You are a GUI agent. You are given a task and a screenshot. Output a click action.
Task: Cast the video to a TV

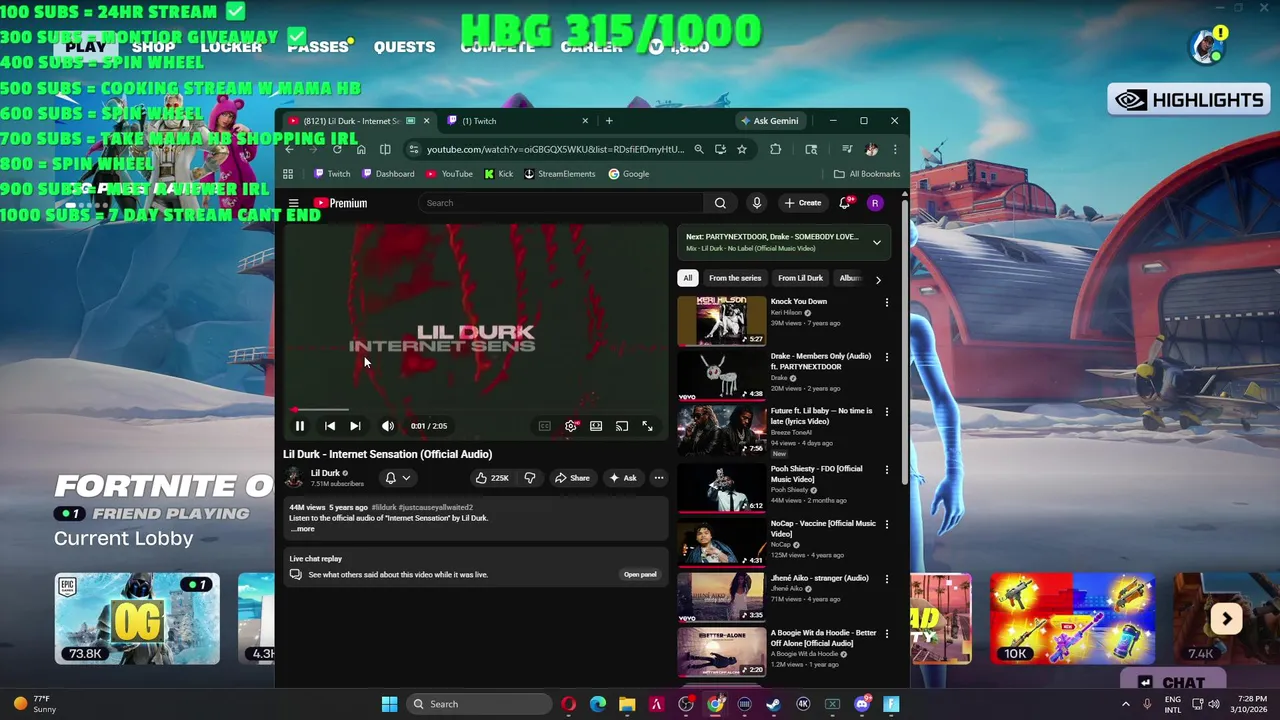622,426
